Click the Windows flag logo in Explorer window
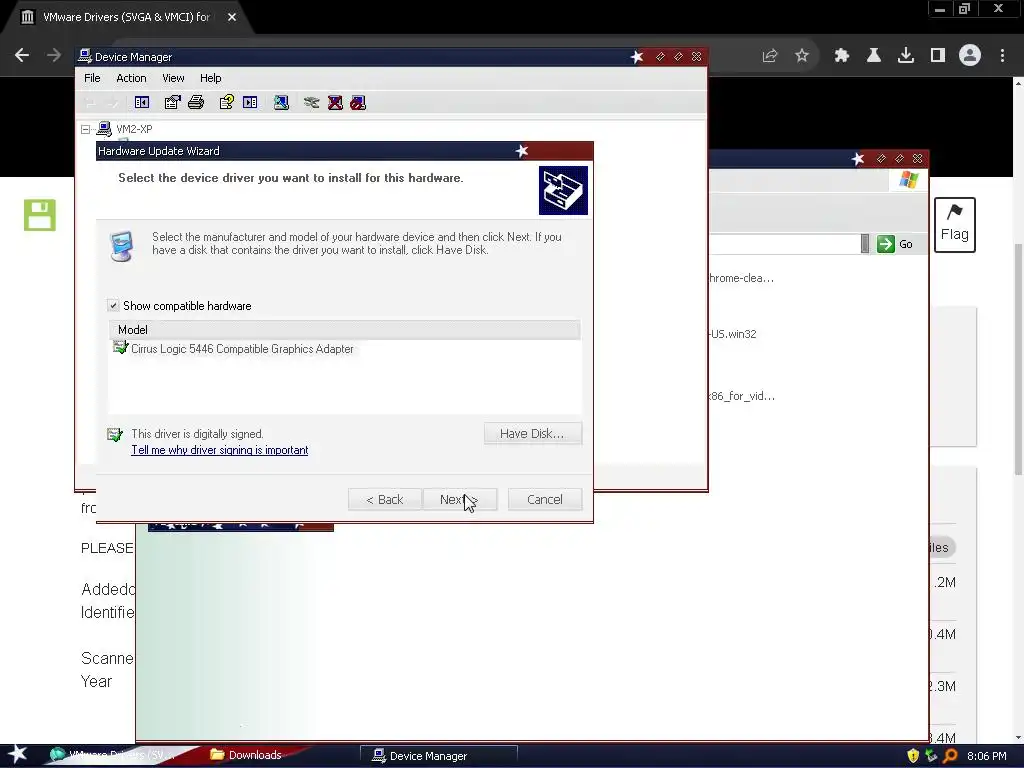The width and height of the screenshot is (1024, 768). tap(908, 179)
